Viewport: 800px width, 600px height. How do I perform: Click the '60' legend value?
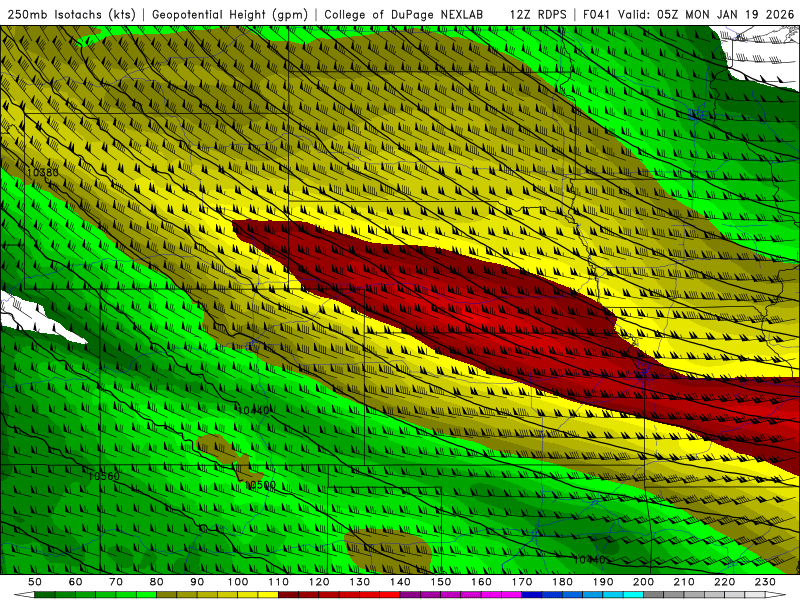75,582
